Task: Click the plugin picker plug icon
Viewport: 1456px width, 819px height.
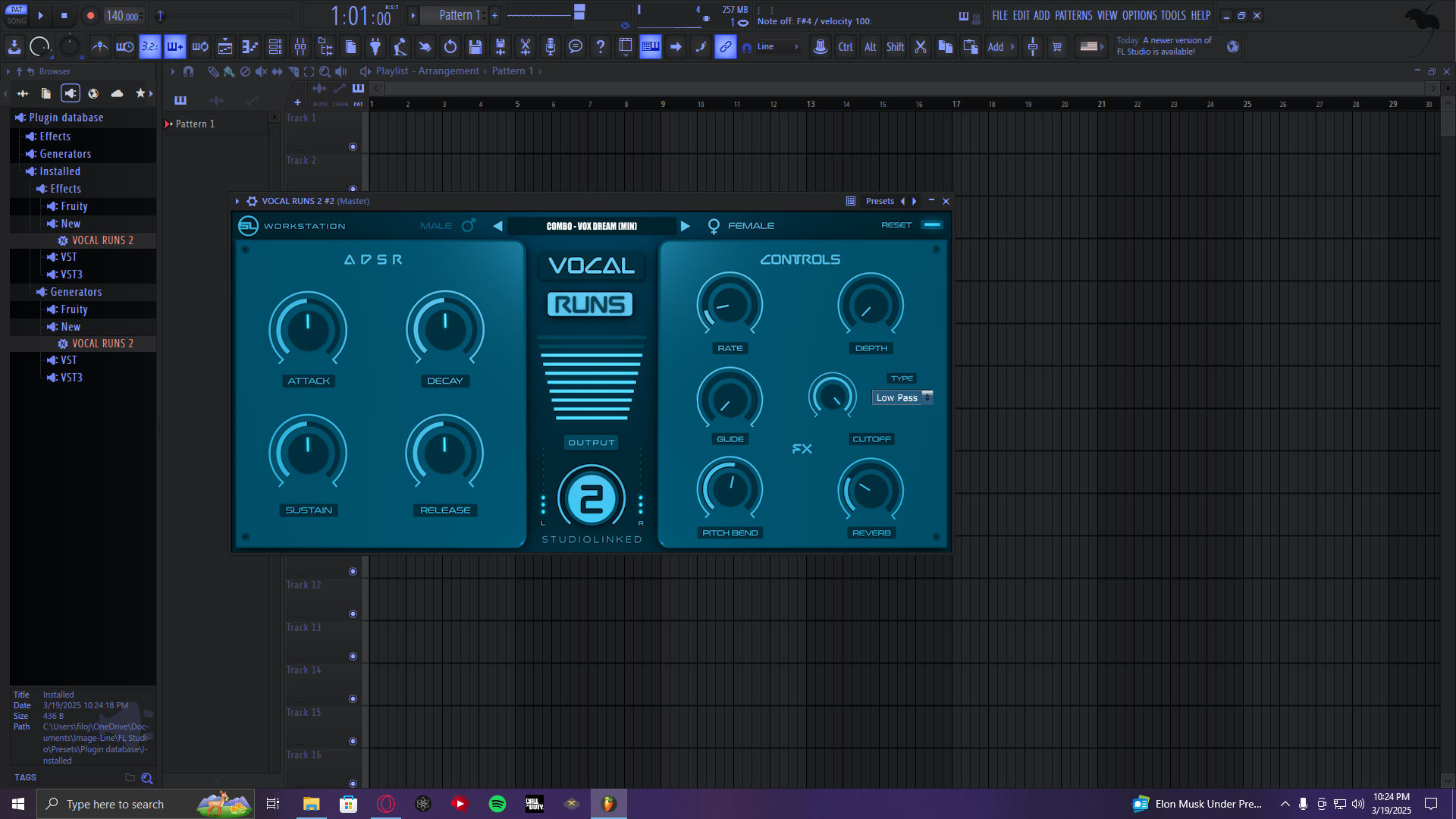Action: [x=375, y=47]
